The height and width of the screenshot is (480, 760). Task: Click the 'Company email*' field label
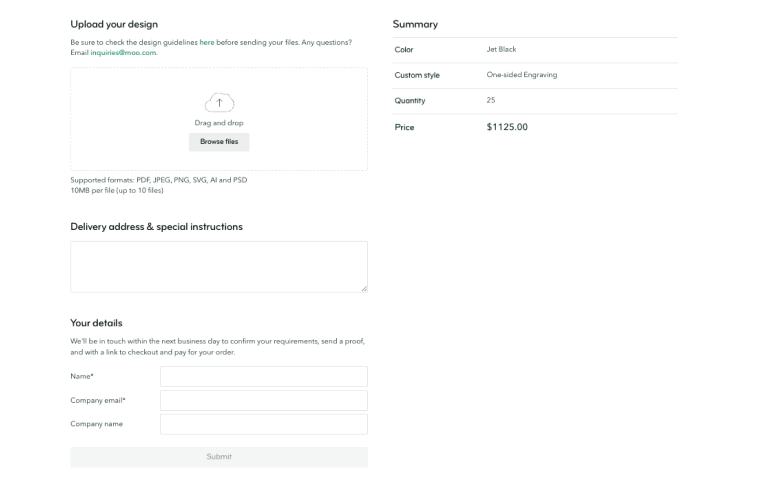click(x=98, y=400)
